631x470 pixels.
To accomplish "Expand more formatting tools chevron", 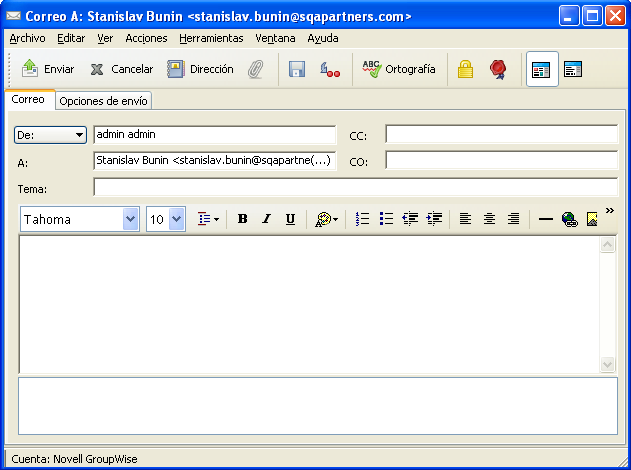I will click(610, 210).
